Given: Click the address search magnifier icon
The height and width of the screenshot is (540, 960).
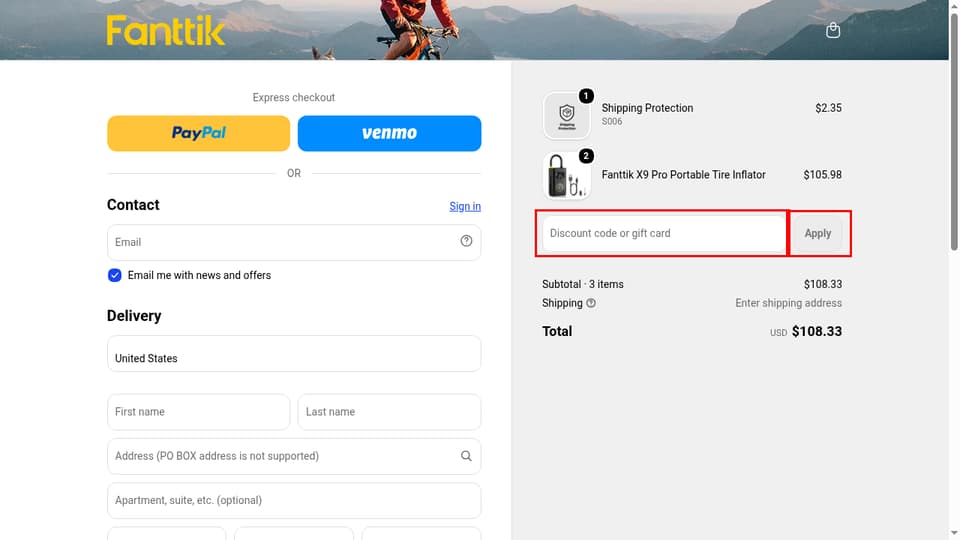Looking at the screenshot, I should (x=466, y=456).
